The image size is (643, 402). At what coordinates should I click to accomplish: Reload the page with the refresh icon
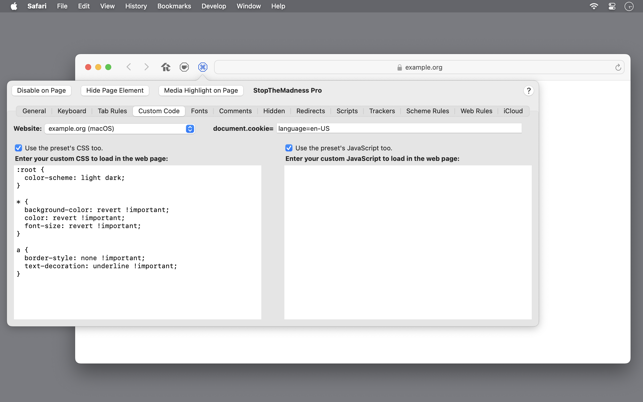click(x=618, y=67)
